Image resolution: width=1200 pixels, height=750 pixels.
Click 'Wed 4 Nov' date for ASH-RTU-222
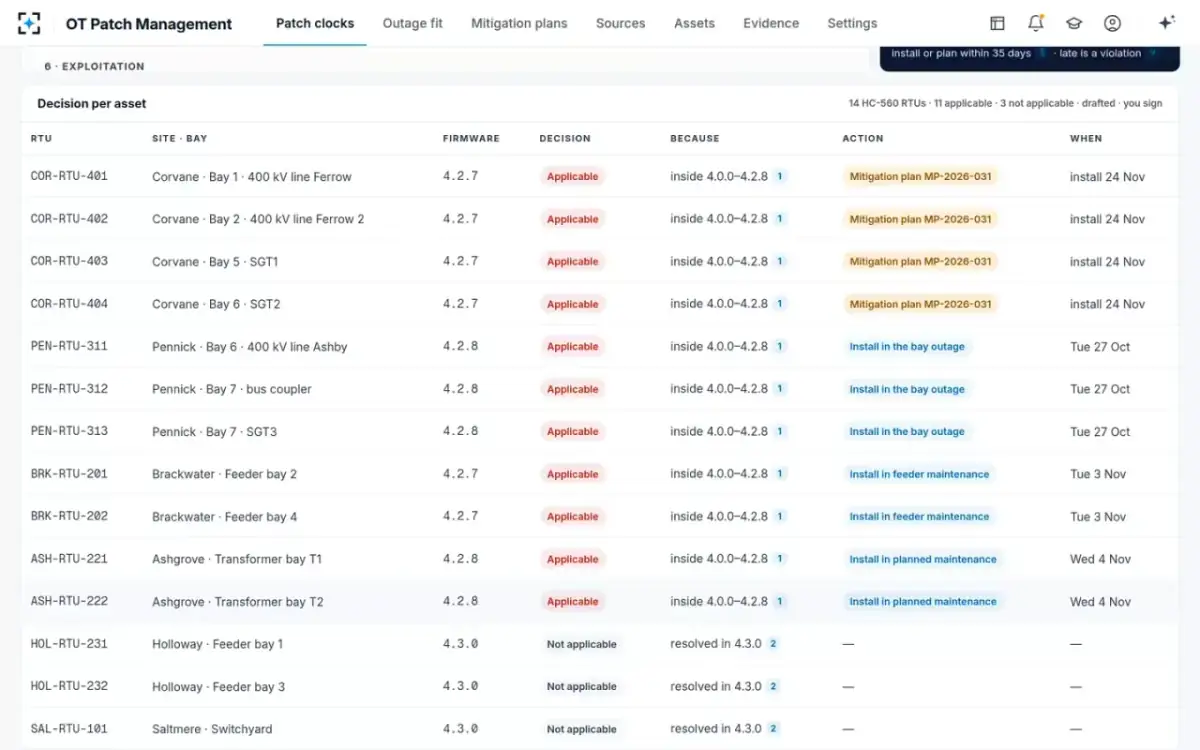pos(1100,602)
